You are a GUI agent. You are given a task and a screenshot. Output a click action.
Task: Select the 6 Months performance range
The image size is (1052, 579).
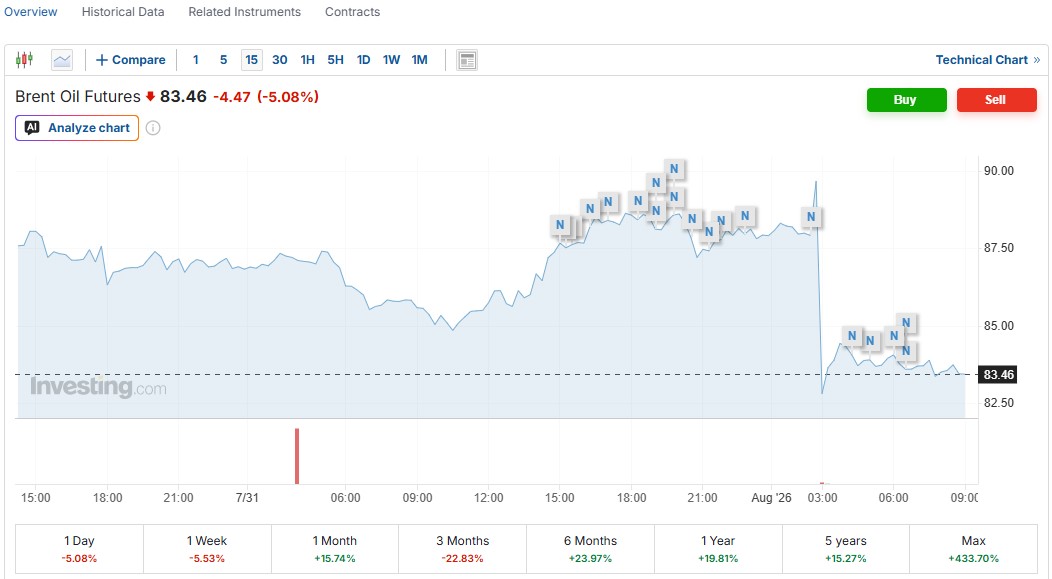click(x=590, y=549)
